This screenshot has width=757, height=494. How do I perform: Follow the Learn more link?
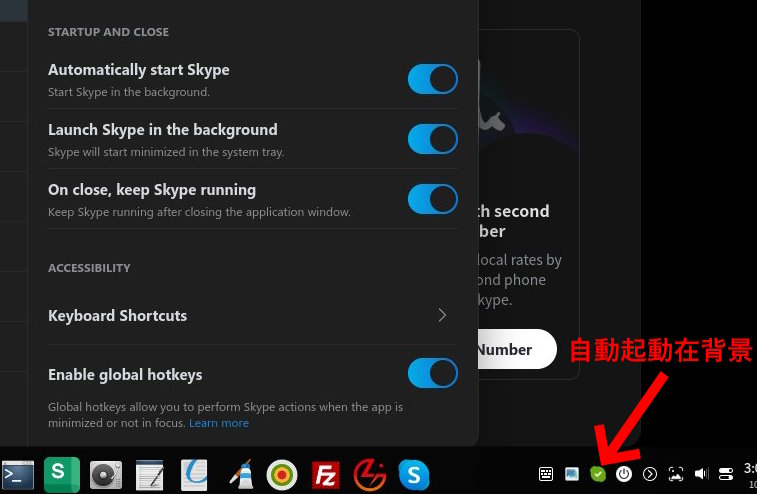coord(219,423)
